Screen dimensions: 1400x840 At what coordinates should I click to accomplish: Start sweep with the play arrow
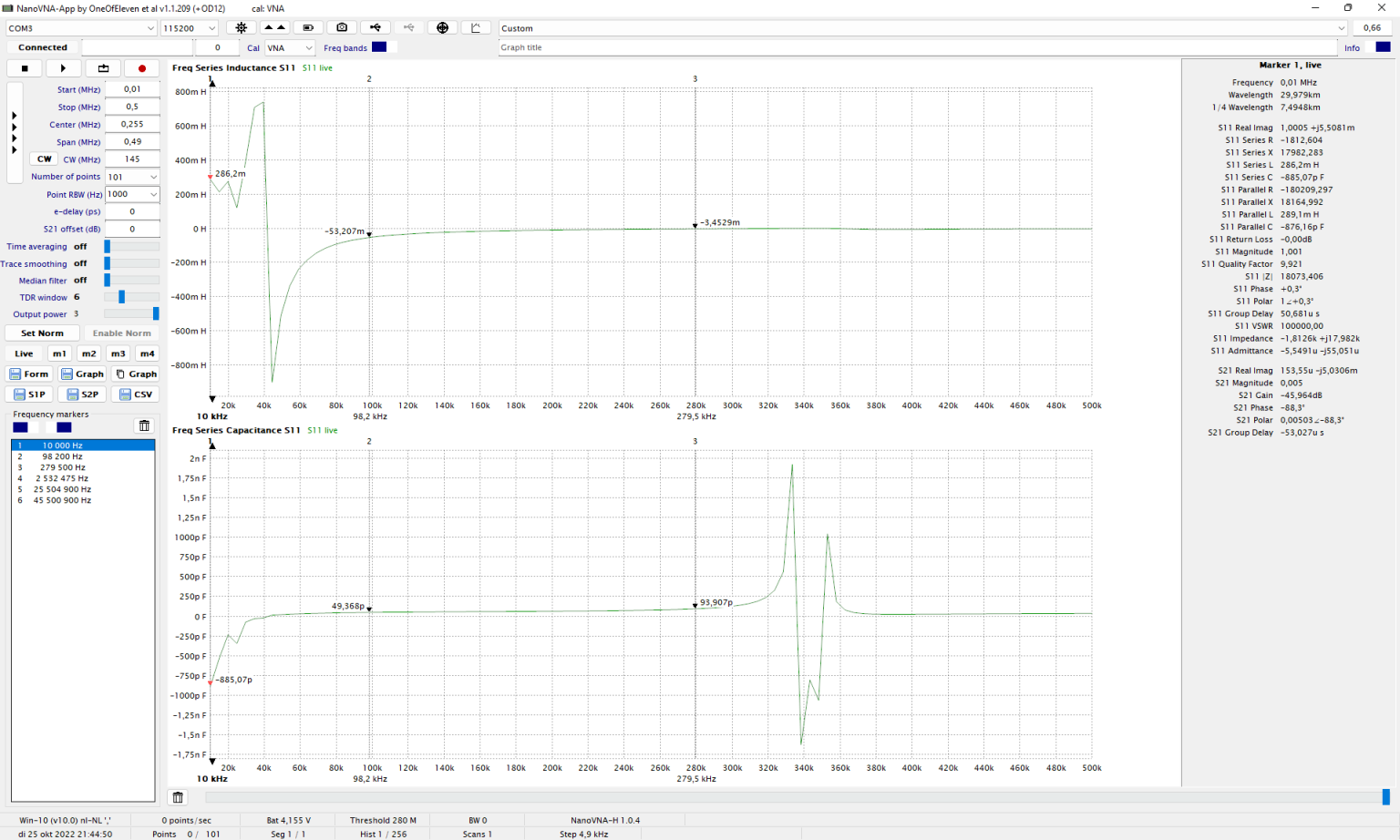click(x=63, y=68)
